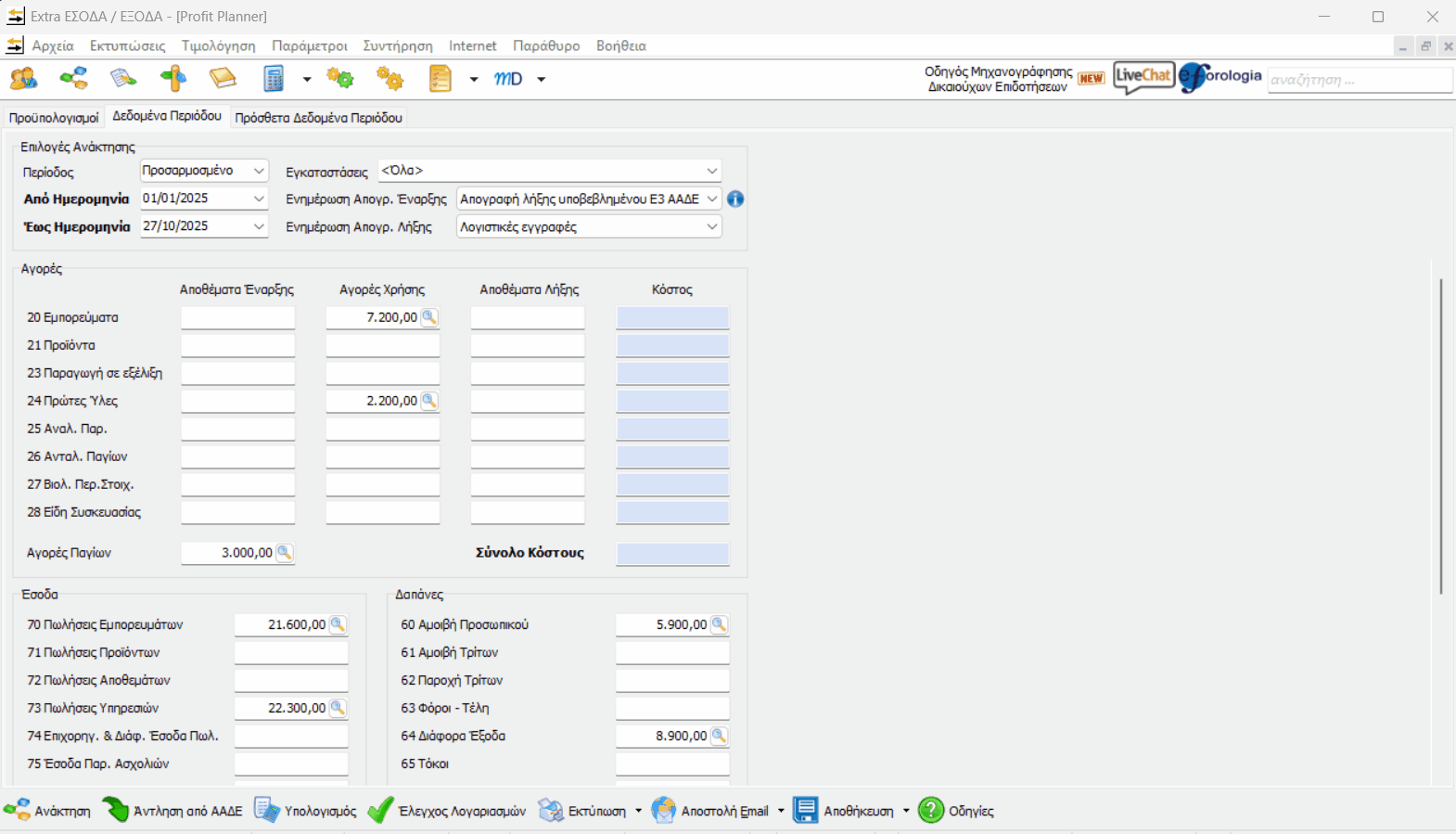Click the magnifier next to 73 Πωλήσεις Υπηρεσιών
1456x834 pixels.
pyautogui.click(x=338, y=708)
